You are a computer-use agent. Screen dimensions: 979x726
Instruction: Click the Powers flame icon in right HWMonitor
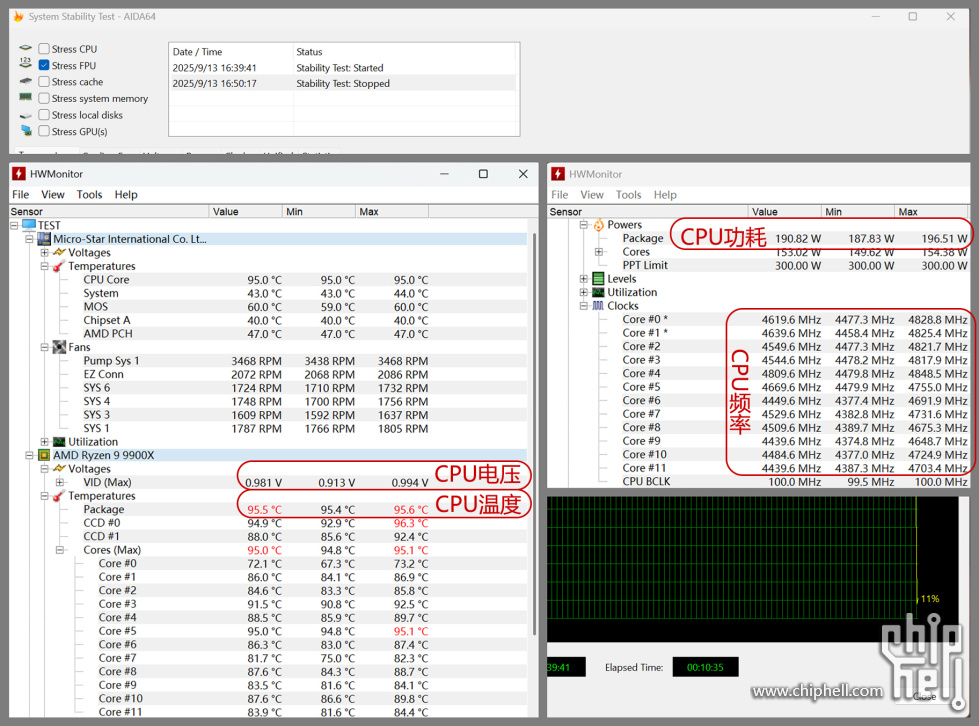[x=599, y=225]
